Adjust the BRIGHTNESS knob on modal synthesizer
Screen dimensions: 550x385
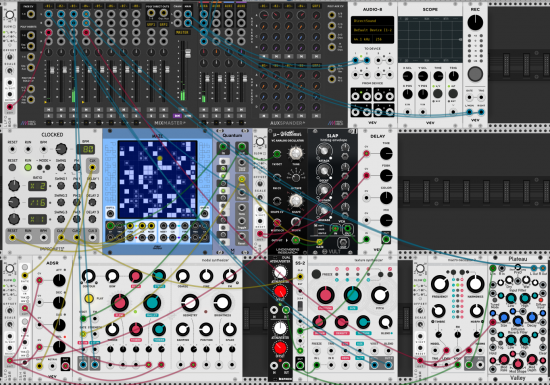[x=222, y=303]
